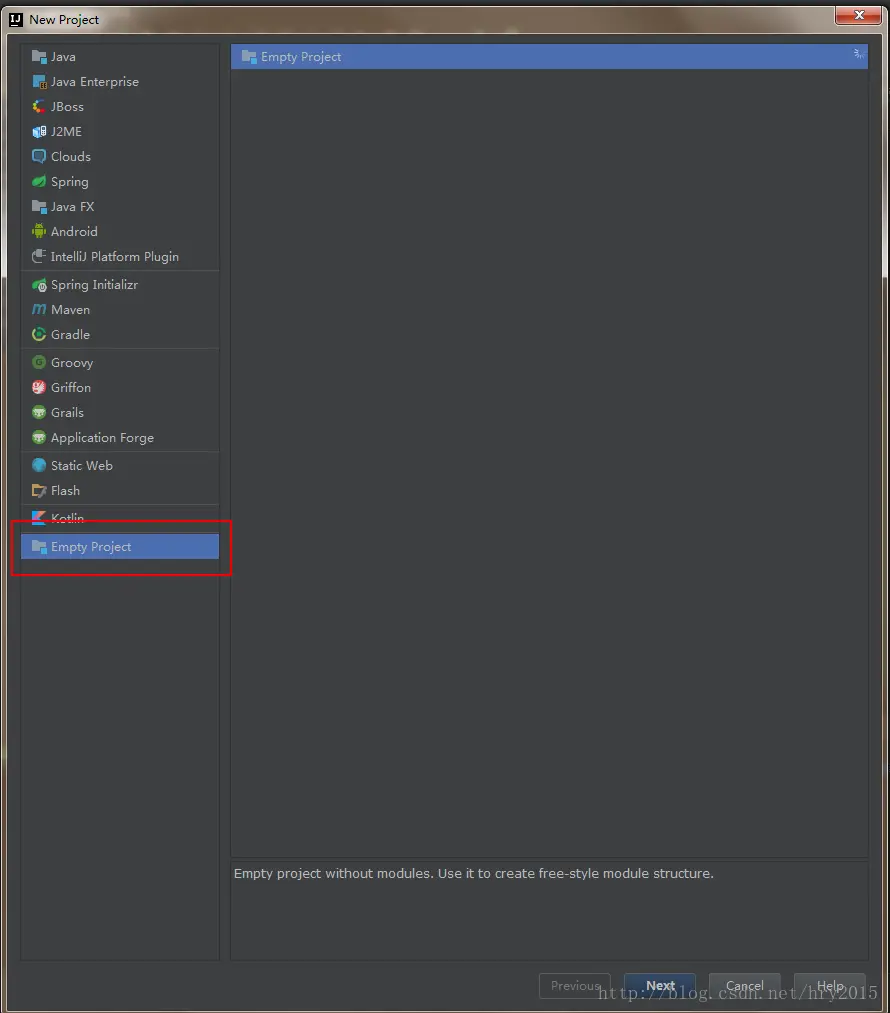Open Help for the New Project wizard

click(829, 986)
